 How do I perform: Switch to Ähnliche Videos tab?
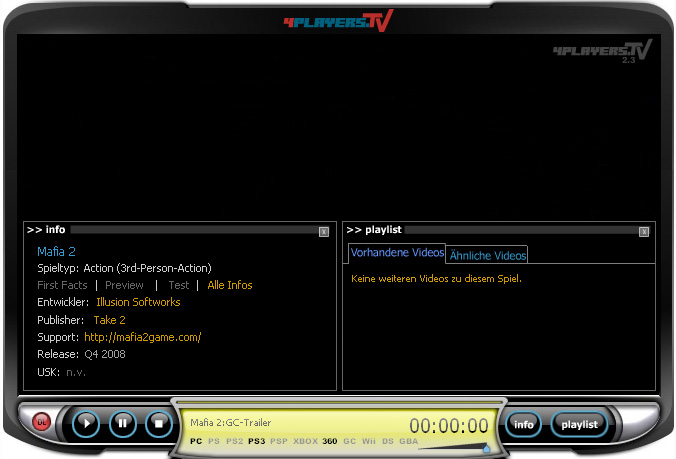pos(488,256)
